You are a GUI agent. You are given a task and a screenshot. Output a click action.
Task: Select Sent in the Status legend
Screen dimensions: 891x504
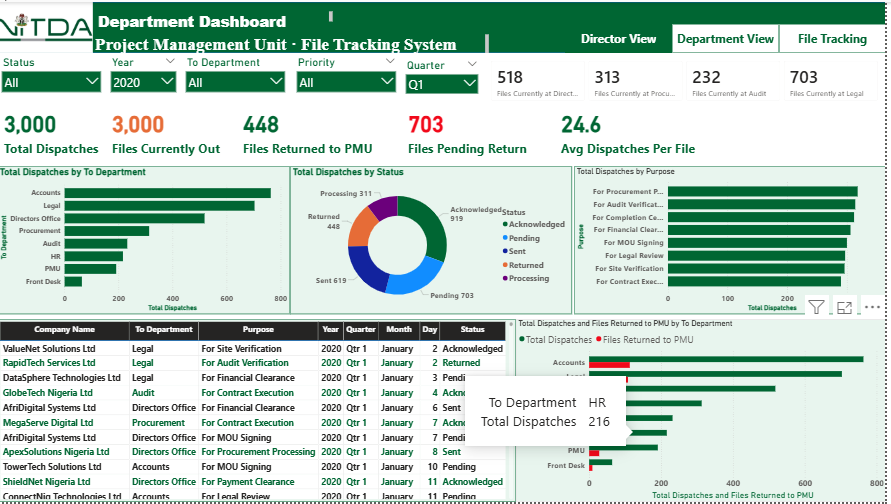tap(514, 251)
